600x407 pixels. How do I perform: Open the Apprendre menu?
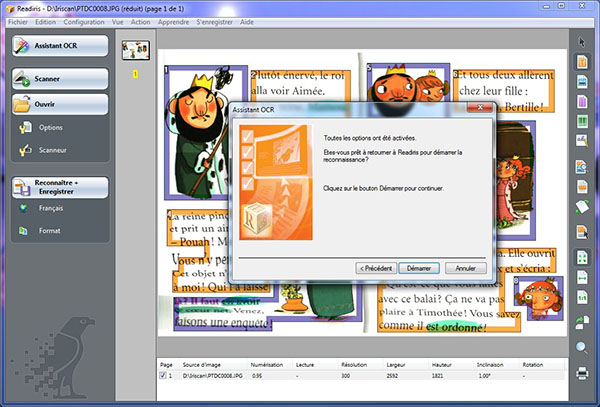[173, 20]
